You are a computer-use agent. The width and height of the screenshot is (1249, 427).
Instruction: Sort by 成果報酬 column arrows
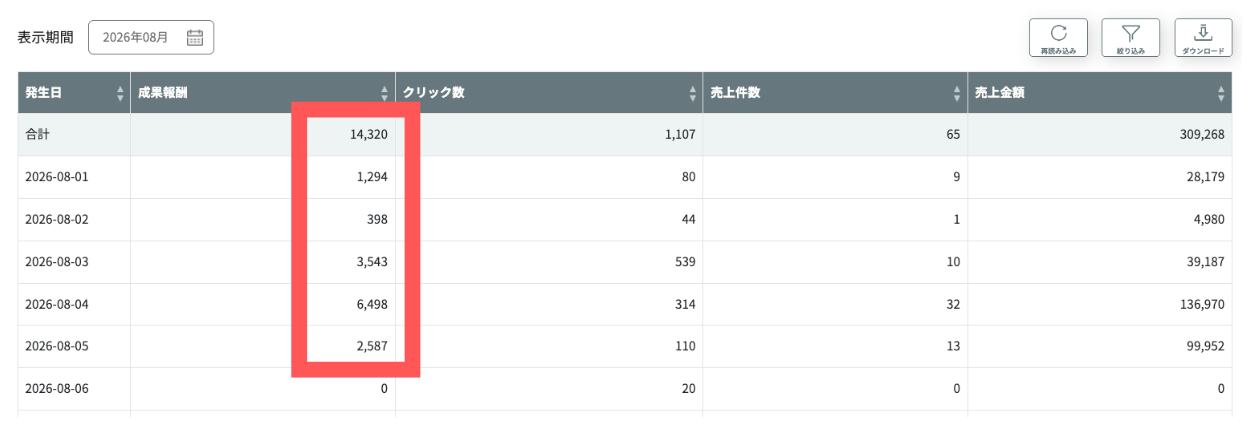(385, 93)
